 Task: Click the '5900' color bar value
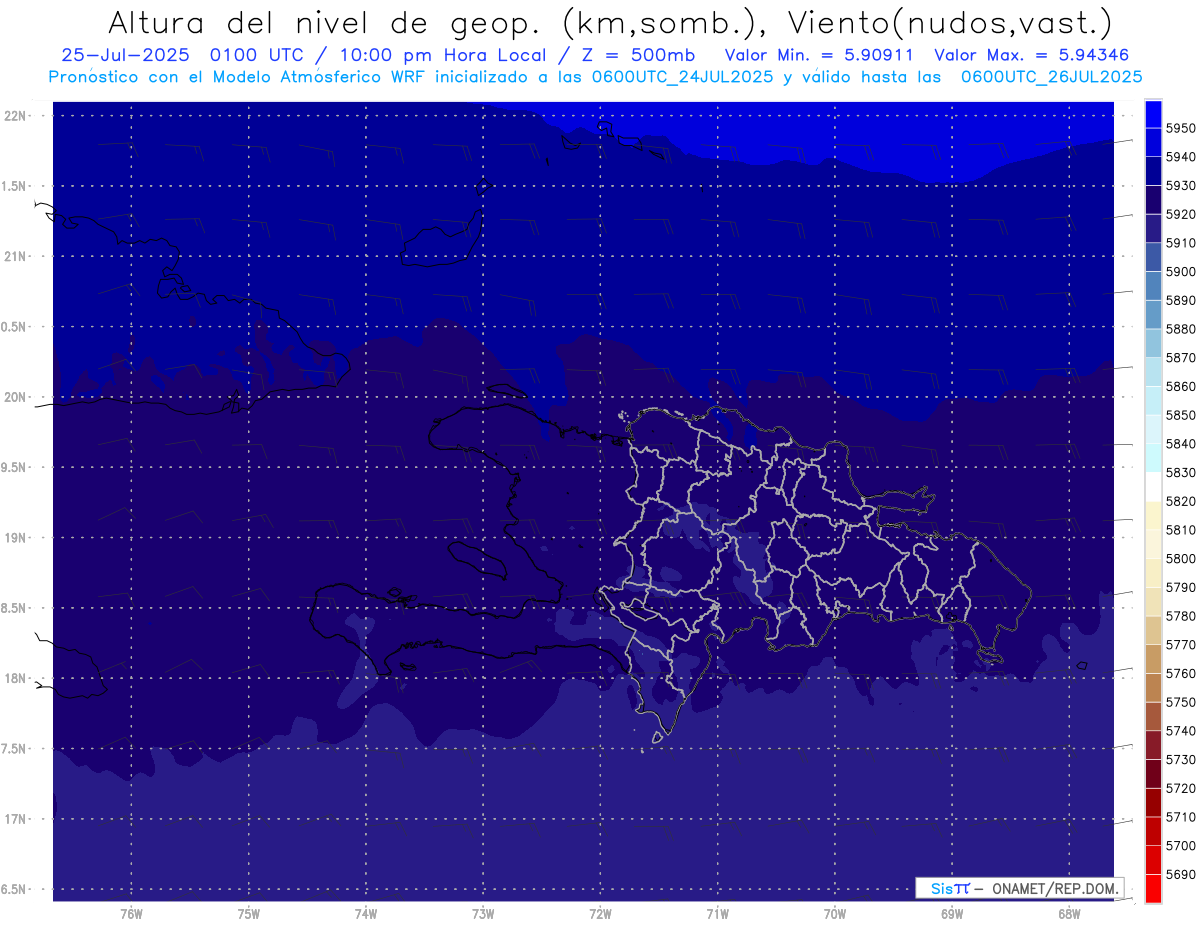coord(1180,271)
